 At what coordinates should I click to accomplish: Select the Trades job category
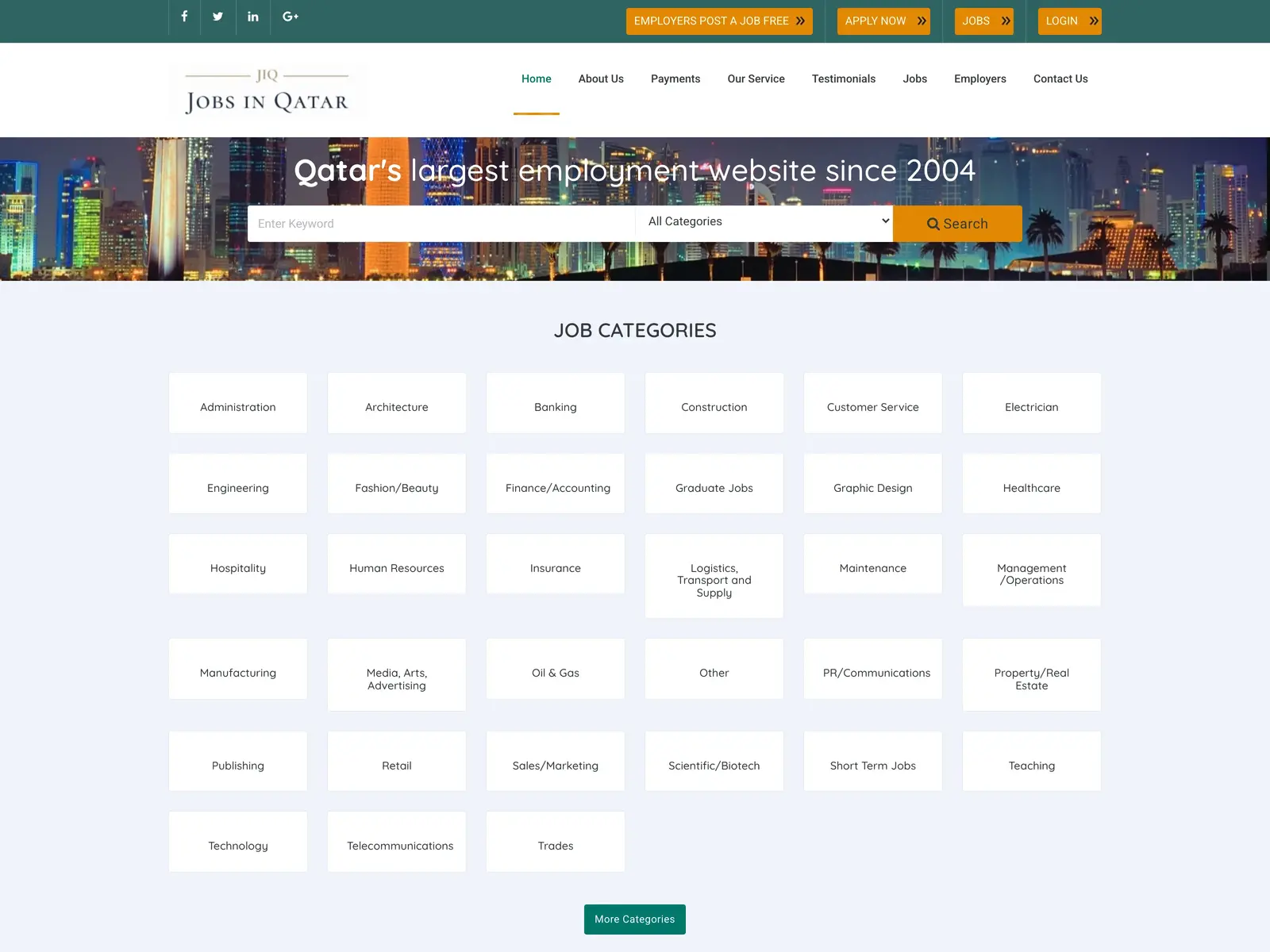click(x=556, y=842)
